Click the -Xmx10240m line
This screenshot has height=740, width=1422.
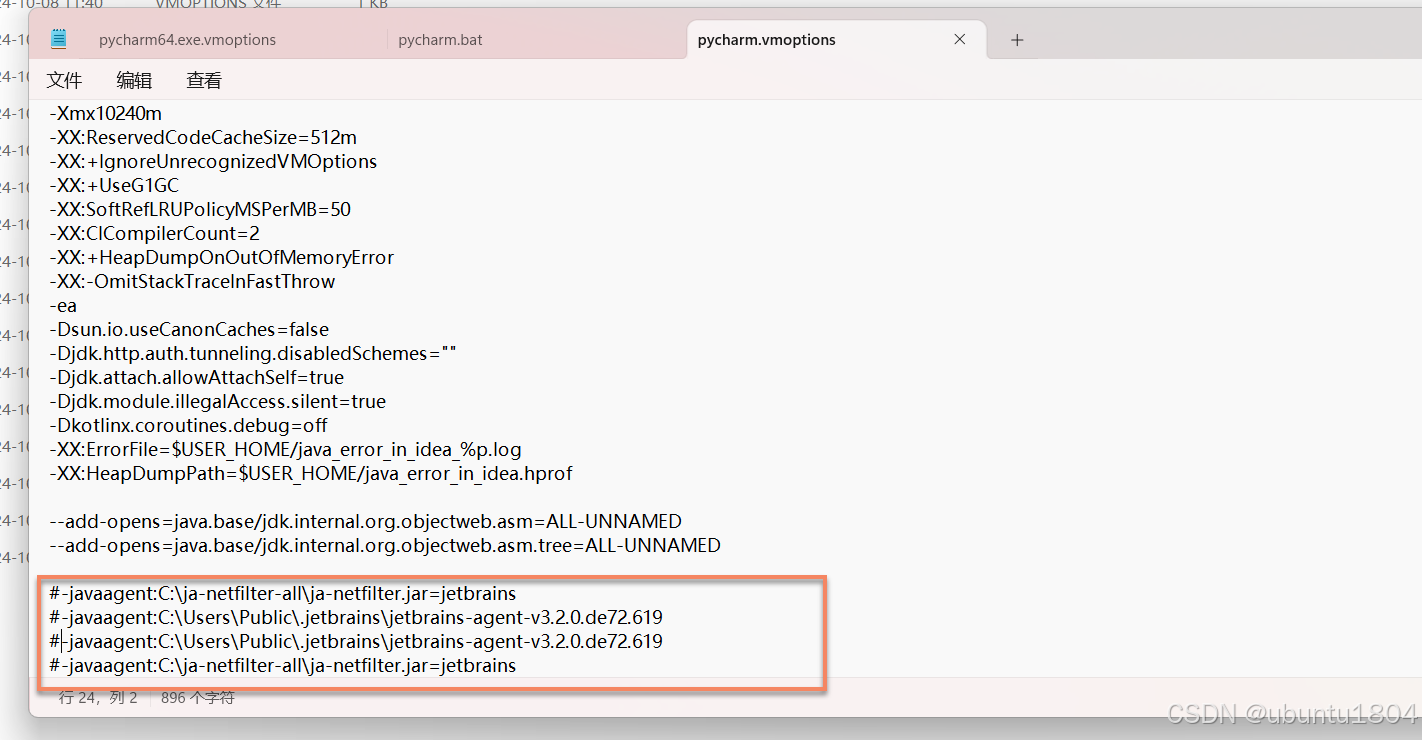point(105,113)
